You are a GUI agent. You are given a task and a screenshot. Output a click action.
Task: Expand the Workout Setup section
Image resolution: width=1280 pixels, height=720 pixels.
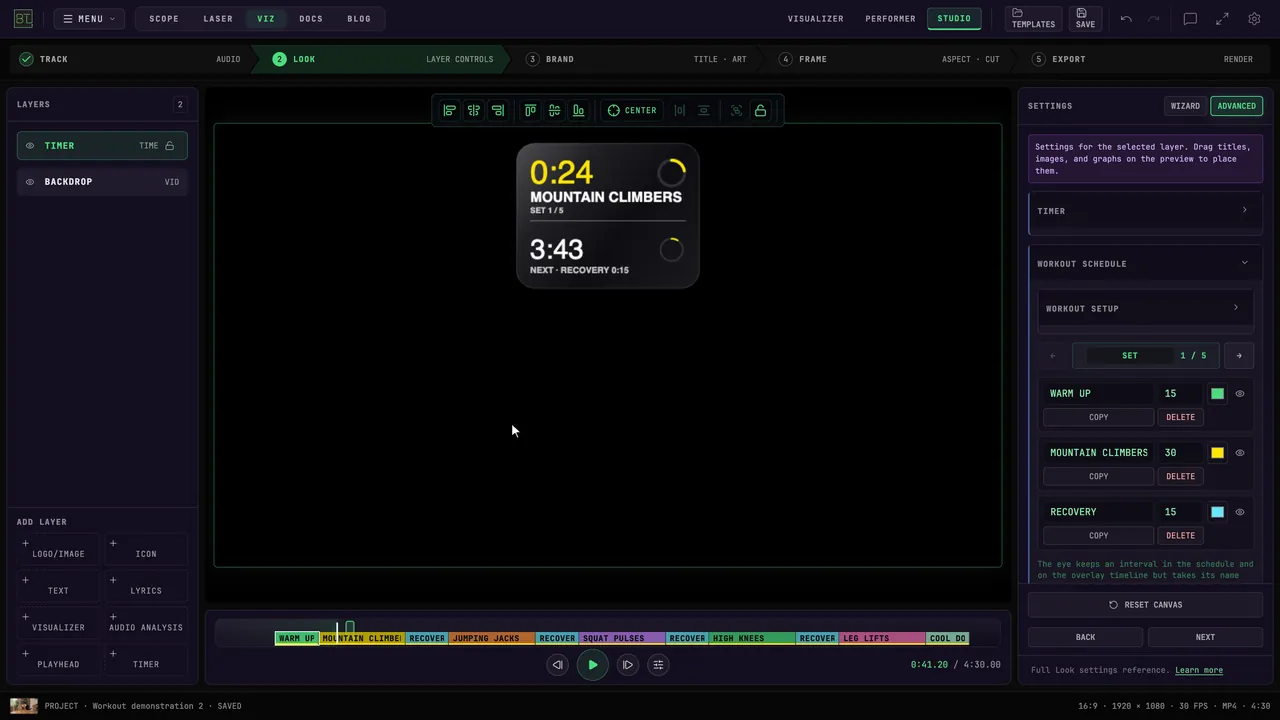[1144, 309]
